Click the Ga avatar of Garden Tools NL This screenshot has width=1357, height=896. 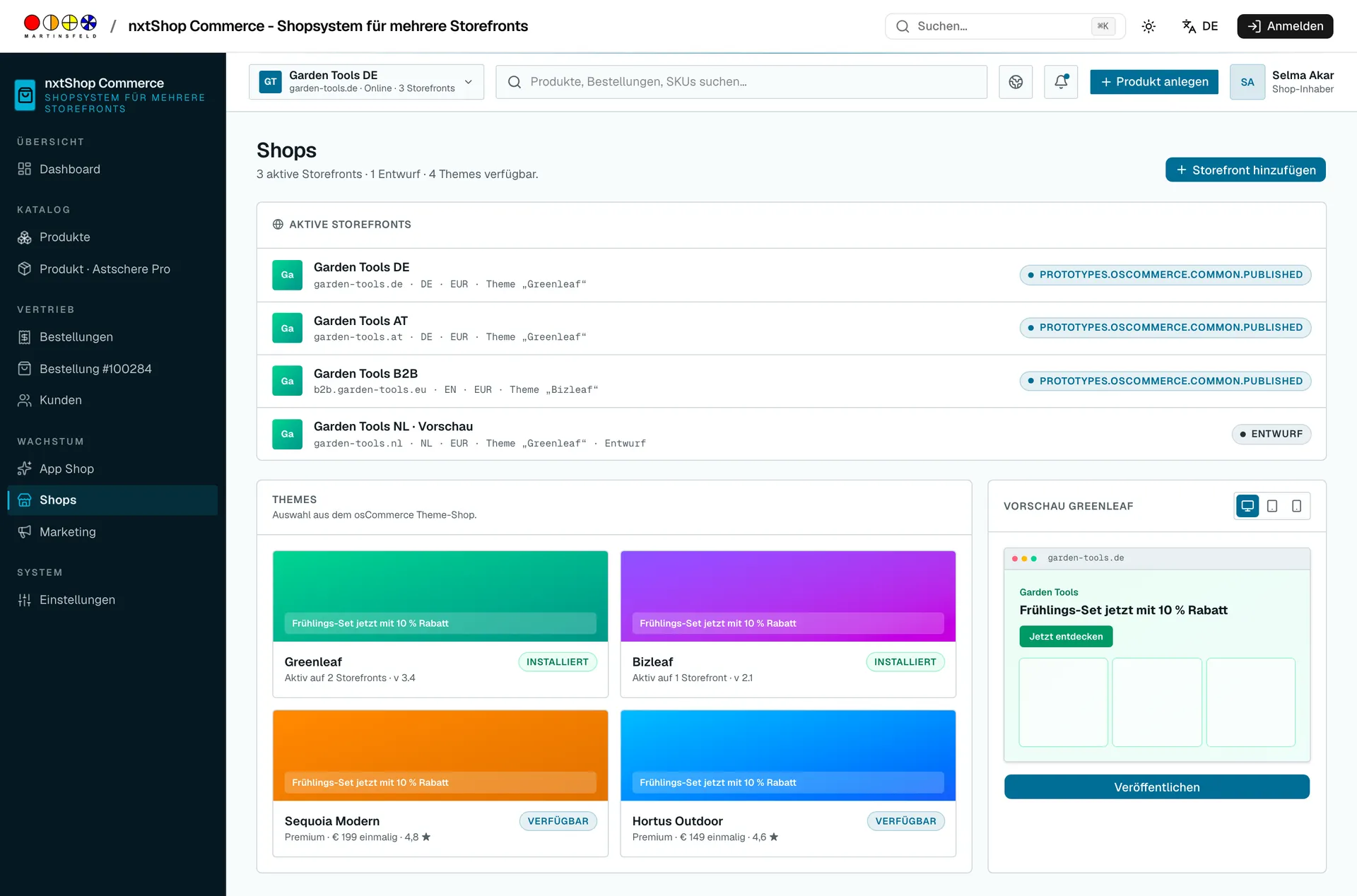click(x=287, y=434)
